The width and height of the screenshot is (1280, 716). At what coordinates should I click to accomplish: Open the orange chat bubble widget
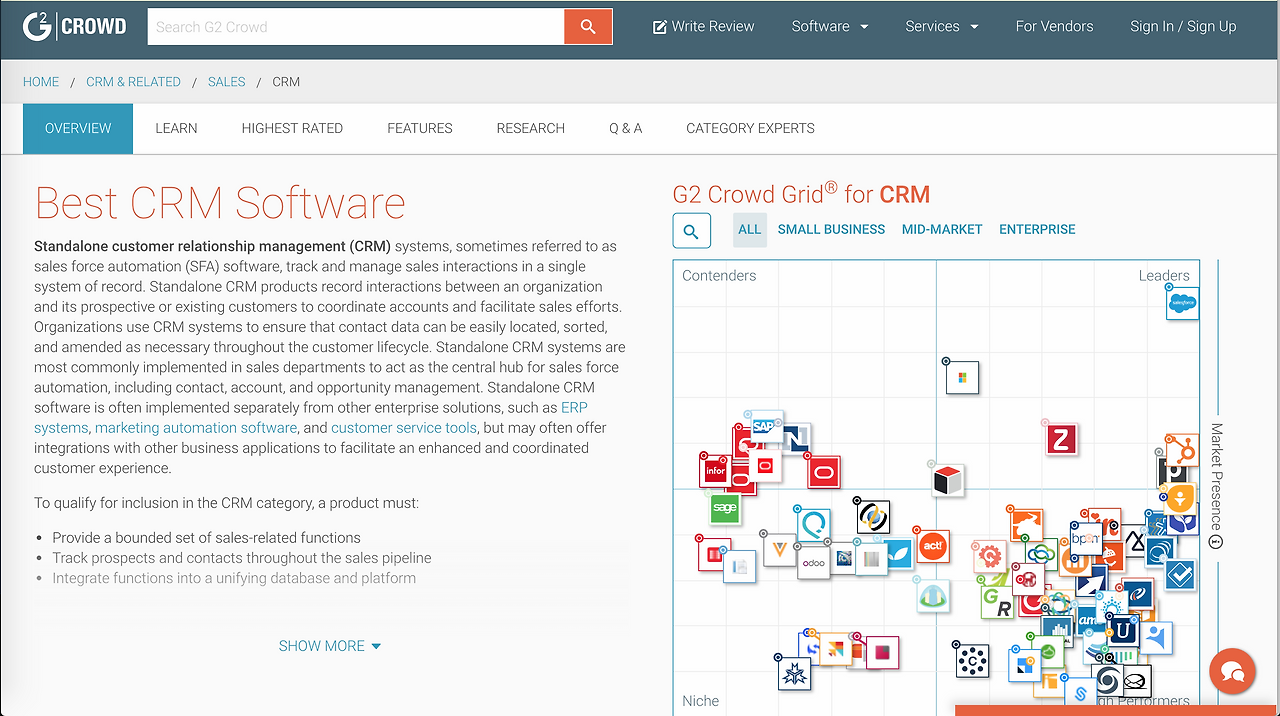[1232, 672]
